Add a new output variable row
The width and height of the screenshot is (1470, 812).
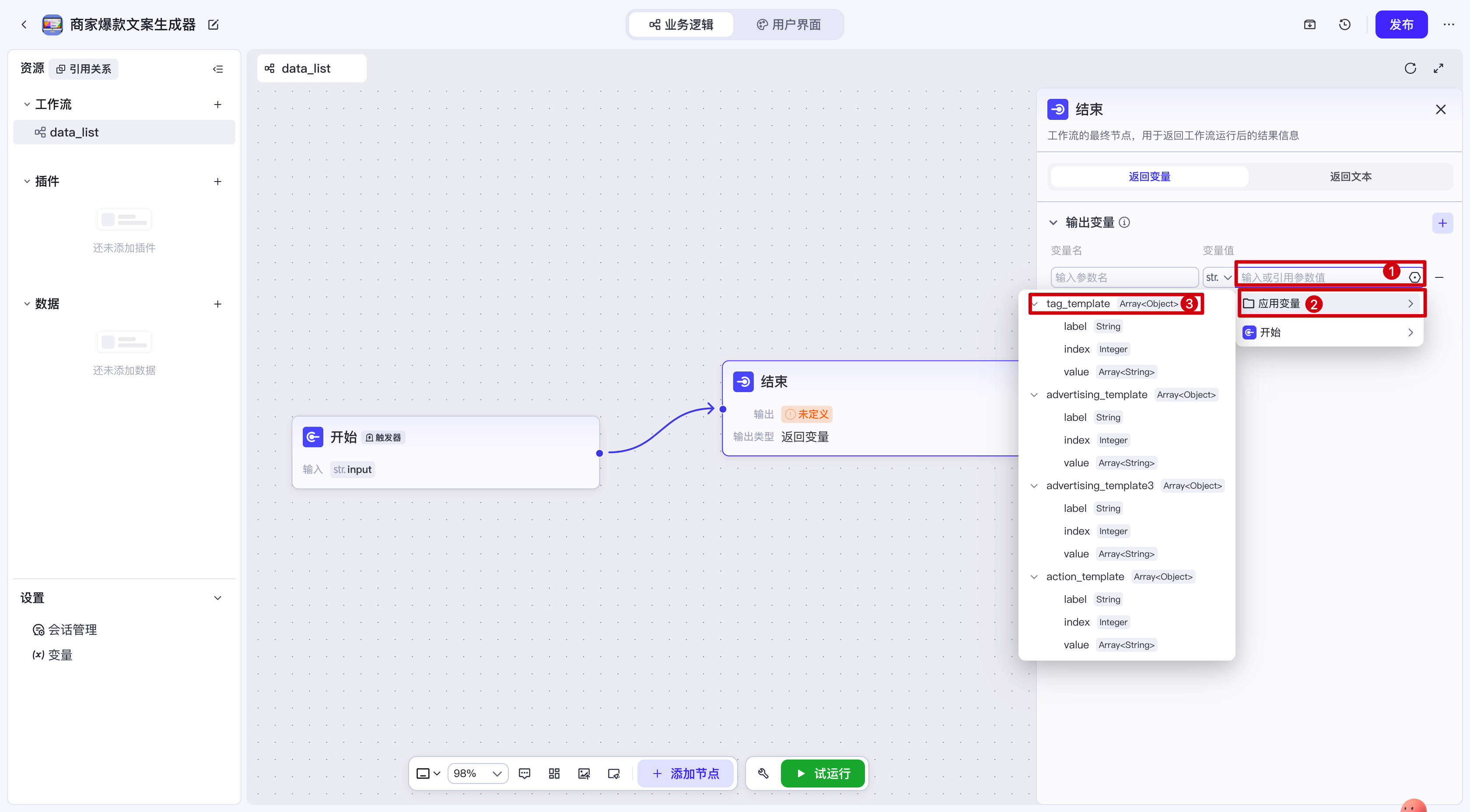pos(1442,223)
